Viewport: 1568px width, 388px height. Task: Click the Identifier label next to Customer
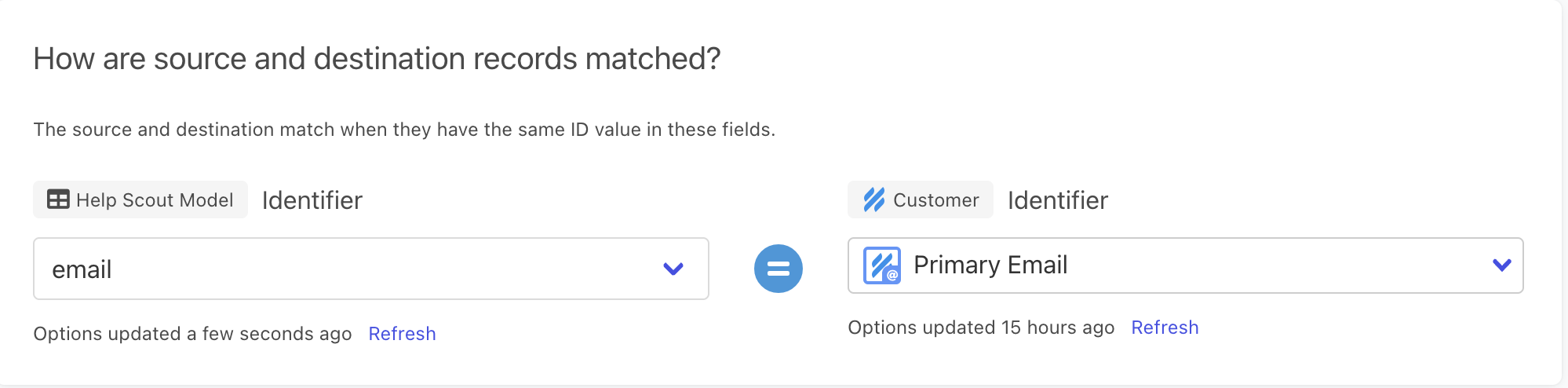(x=1057, y=200)
